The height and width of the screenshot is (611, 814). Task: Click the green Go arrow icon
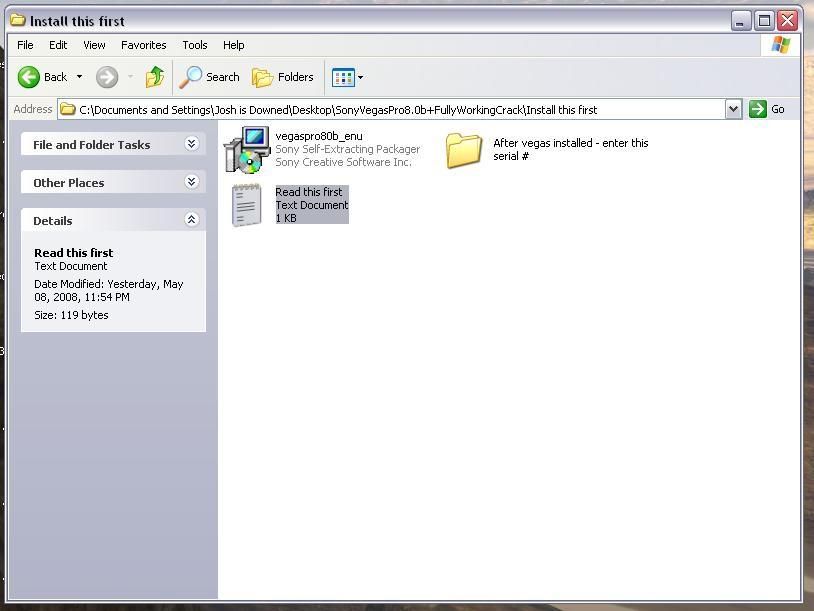tap(758, 109)
